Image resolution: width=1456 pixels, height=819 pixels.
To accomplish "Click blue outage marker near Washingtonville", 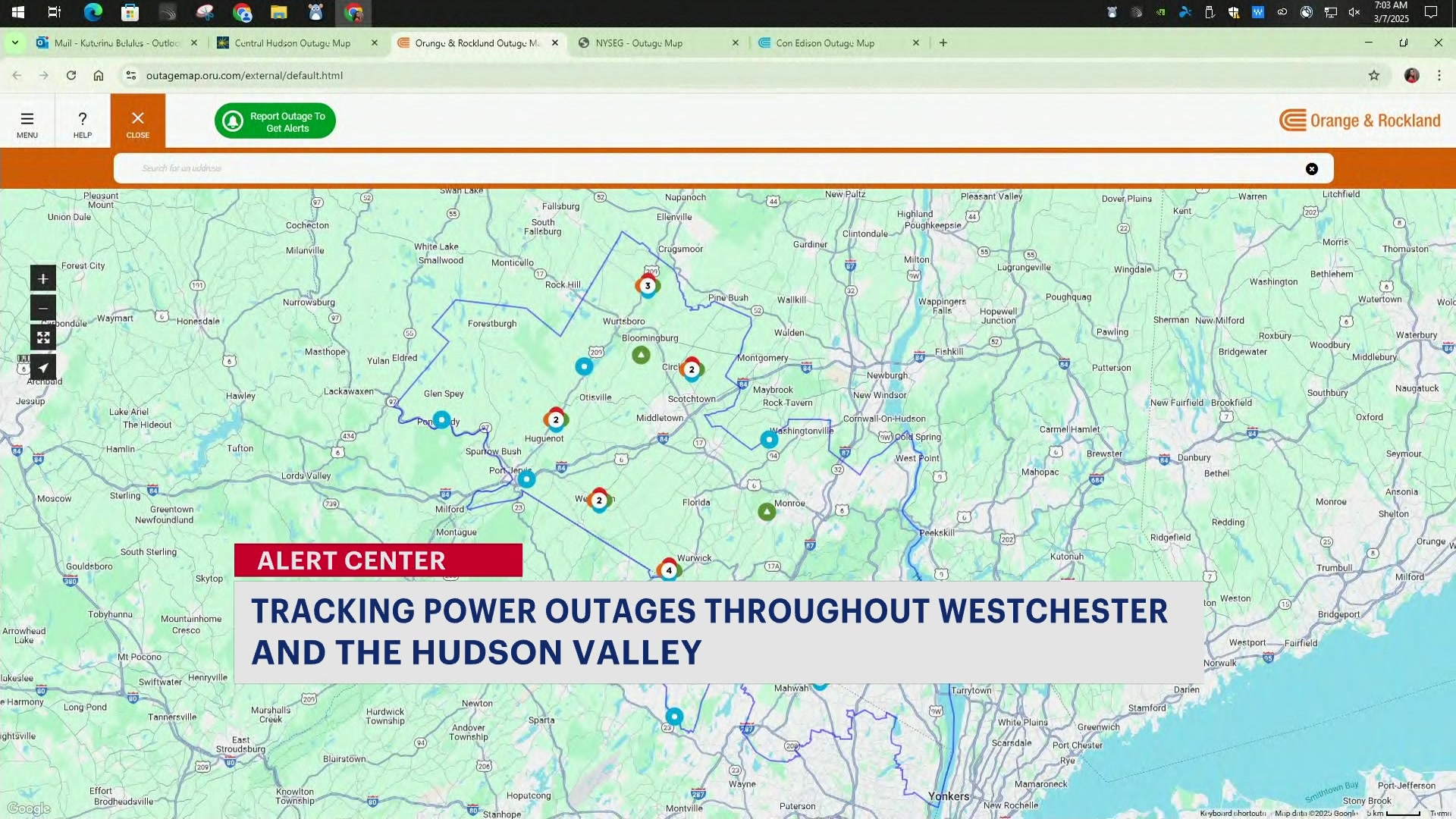I will (769, 439).
